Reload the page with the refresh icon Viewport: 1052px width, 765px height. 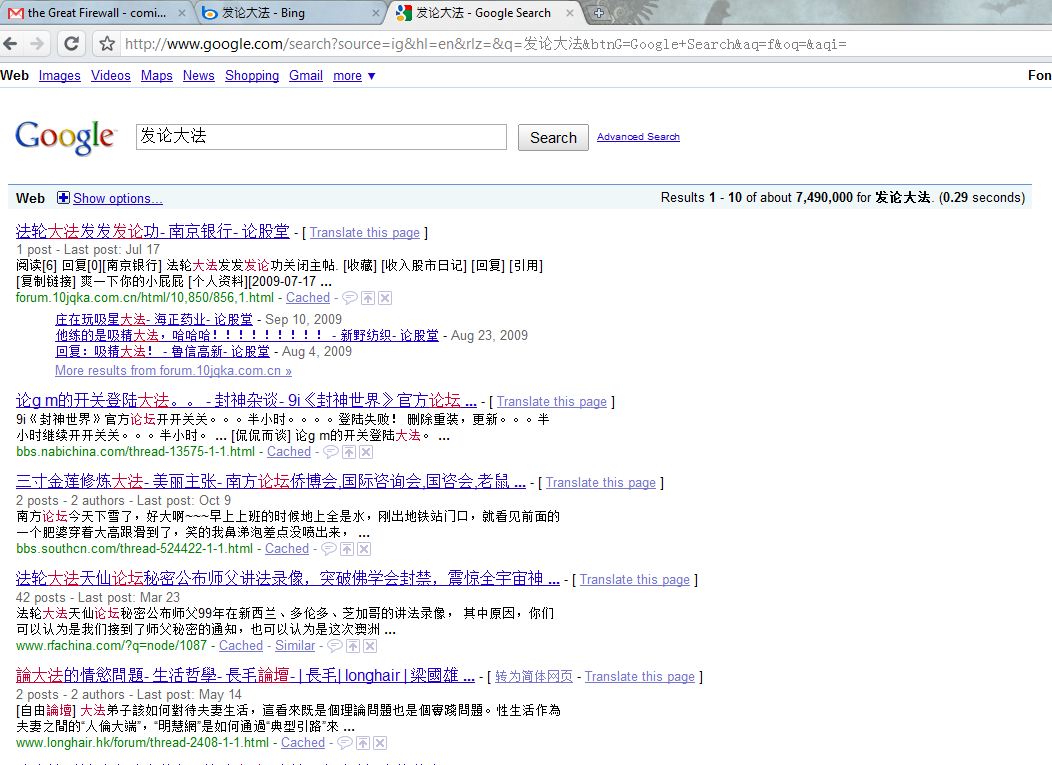[x=71, y=44]
